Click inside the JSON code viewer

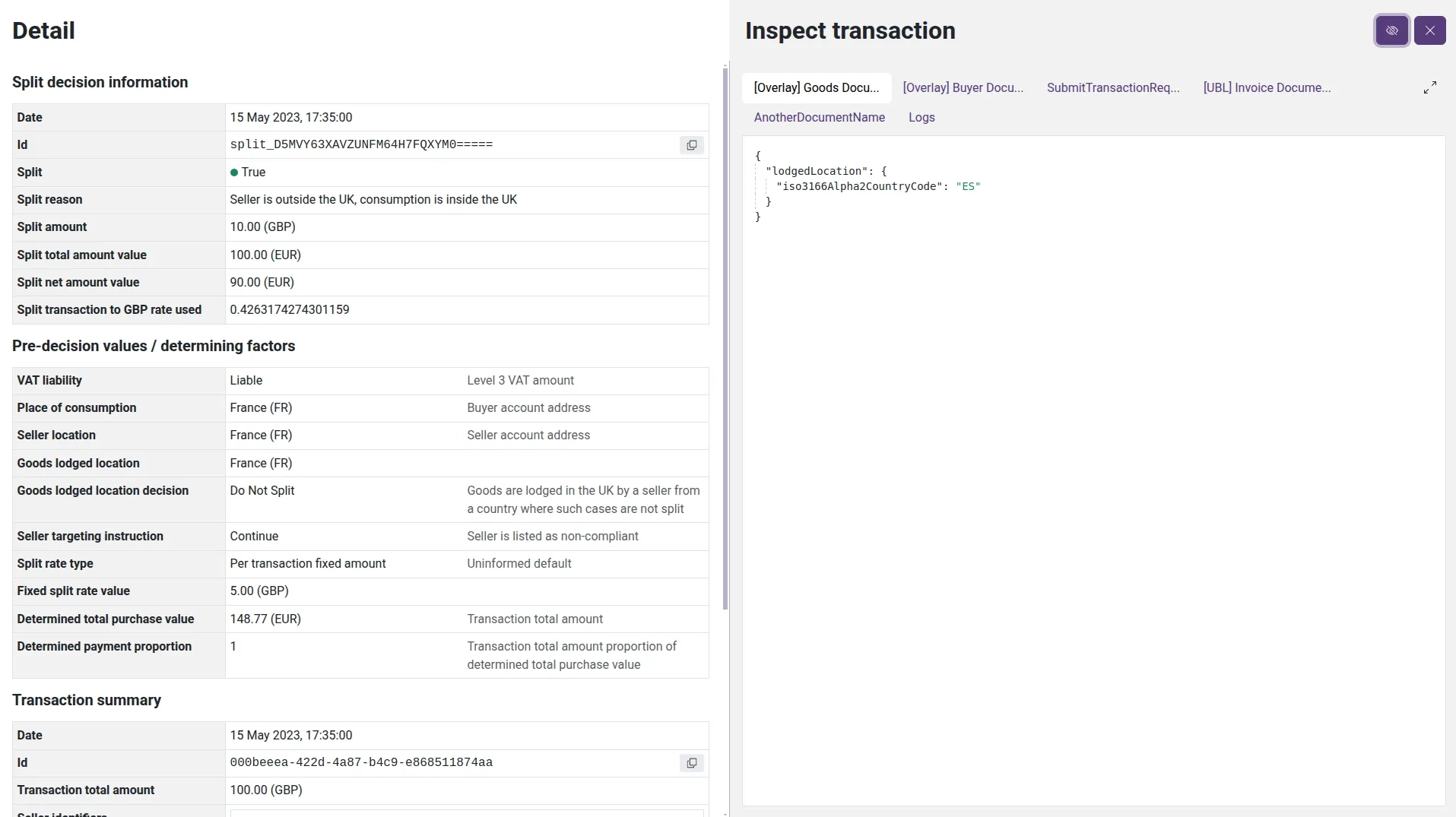pyautogui.click(x=1064, y=380)
